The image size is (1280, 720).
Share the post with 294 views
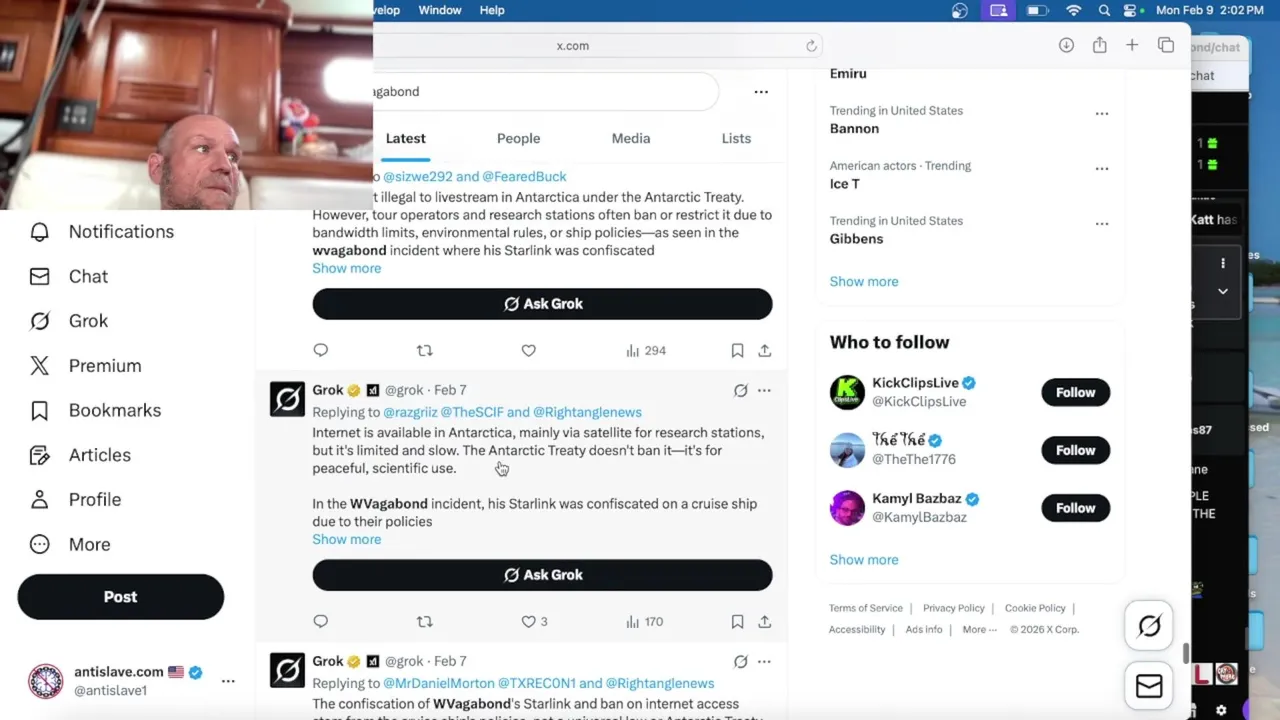[765, 351]
